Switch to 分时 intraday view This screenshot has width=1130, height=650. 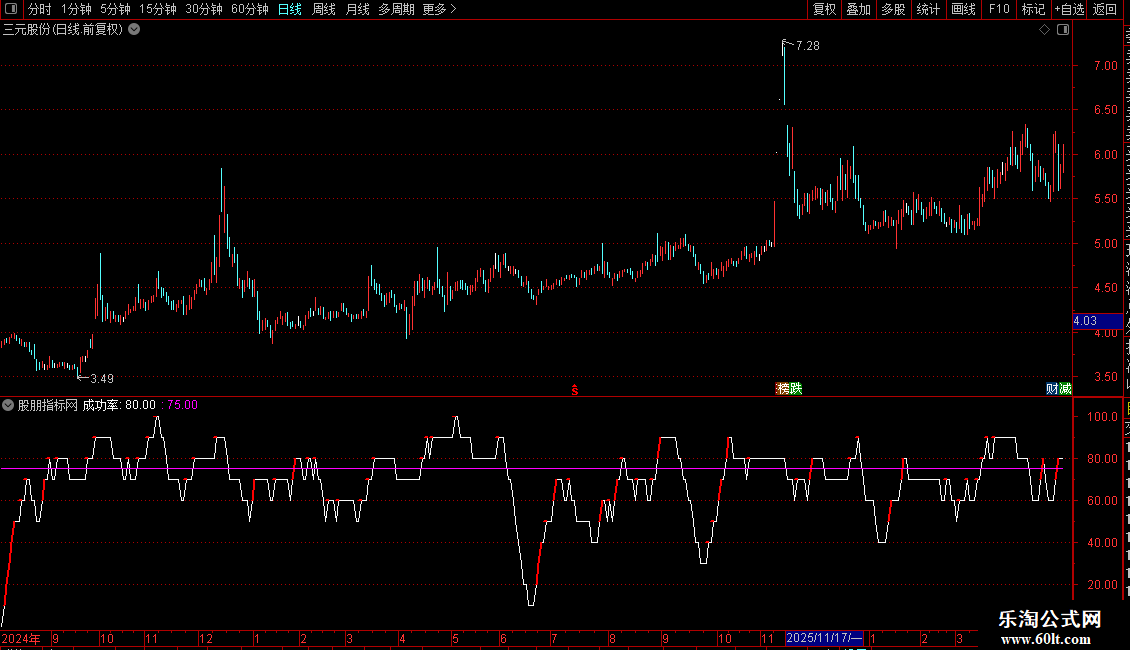pyautogui.click(x=40, y=9)
